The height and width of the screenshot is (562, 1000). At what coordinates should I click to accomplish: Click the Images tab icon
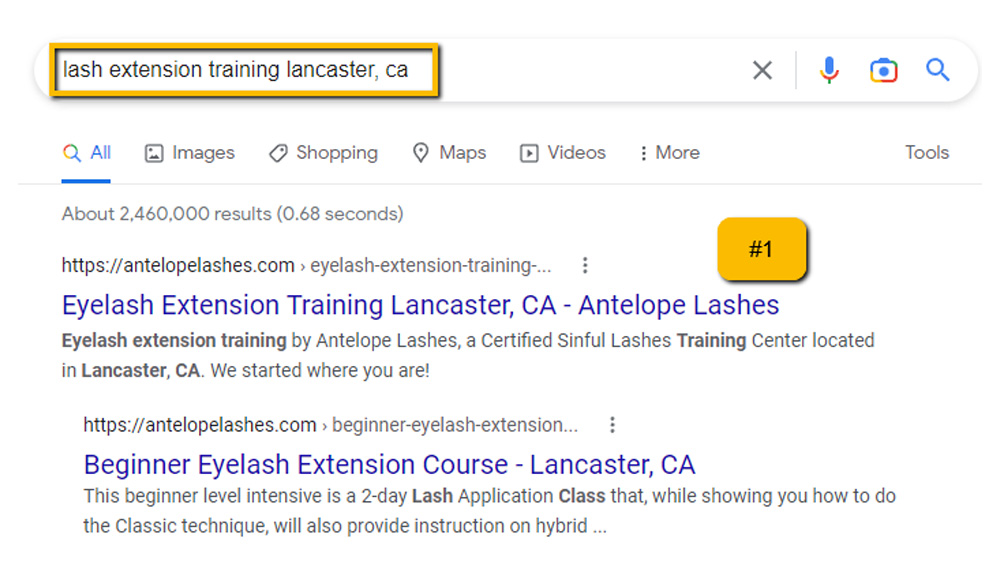154,153
